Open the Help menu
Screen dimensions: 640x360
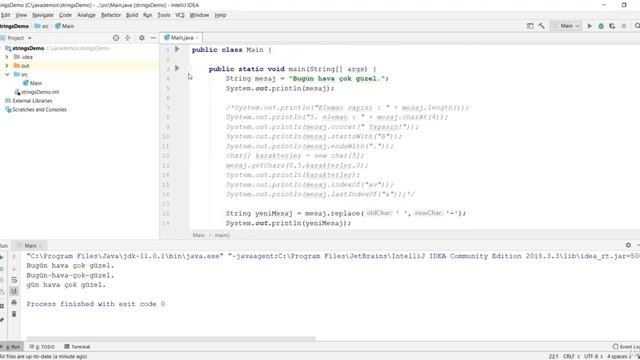coord(220,15)
